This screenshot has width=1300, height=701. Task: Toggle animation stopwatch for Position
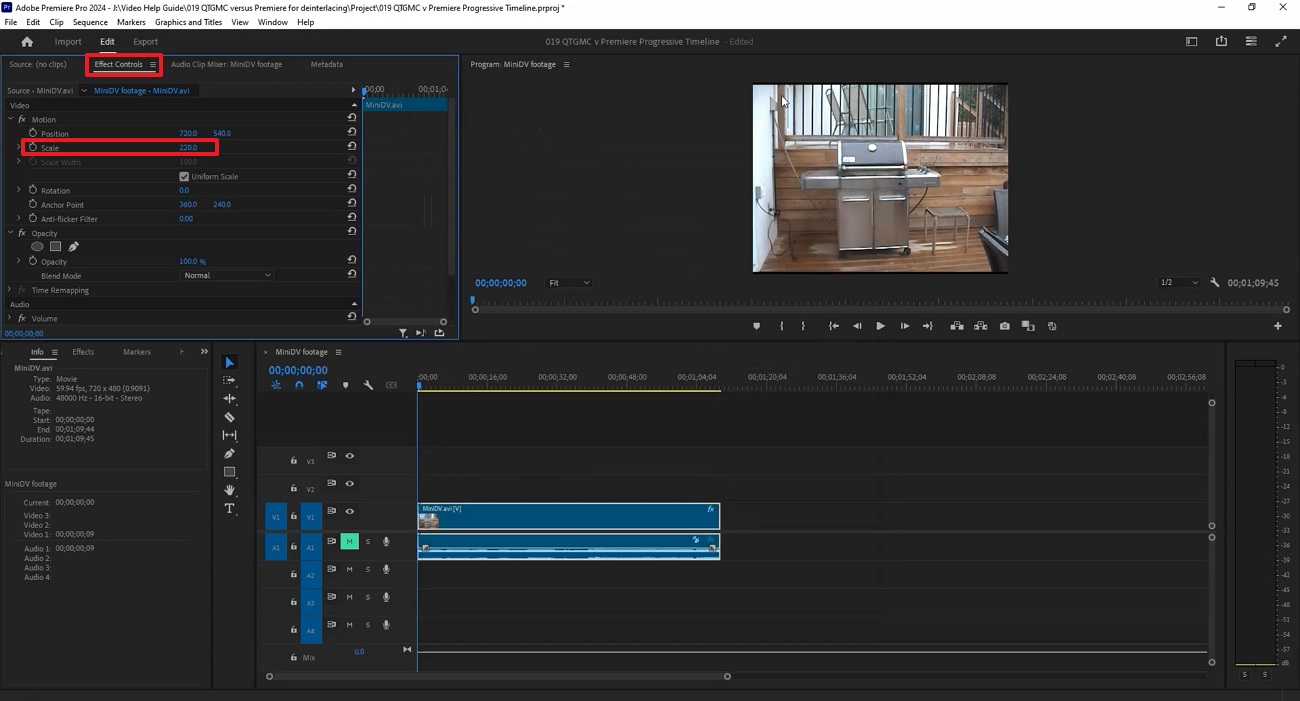coord(33,133)
